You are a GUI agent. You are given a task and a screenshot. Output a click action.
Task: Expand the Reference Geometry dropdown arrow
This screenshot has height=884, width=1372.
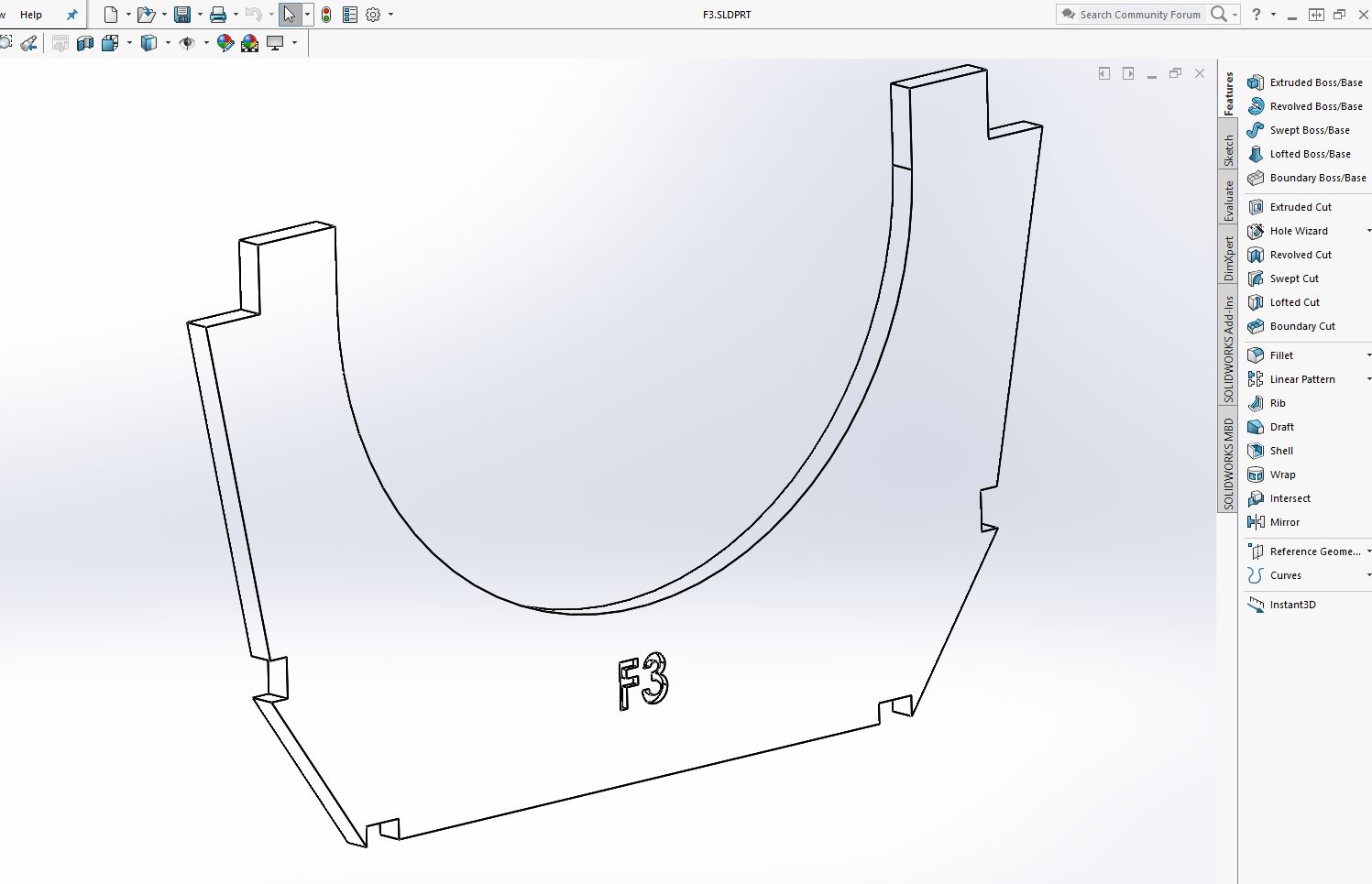coord(1368,551)
